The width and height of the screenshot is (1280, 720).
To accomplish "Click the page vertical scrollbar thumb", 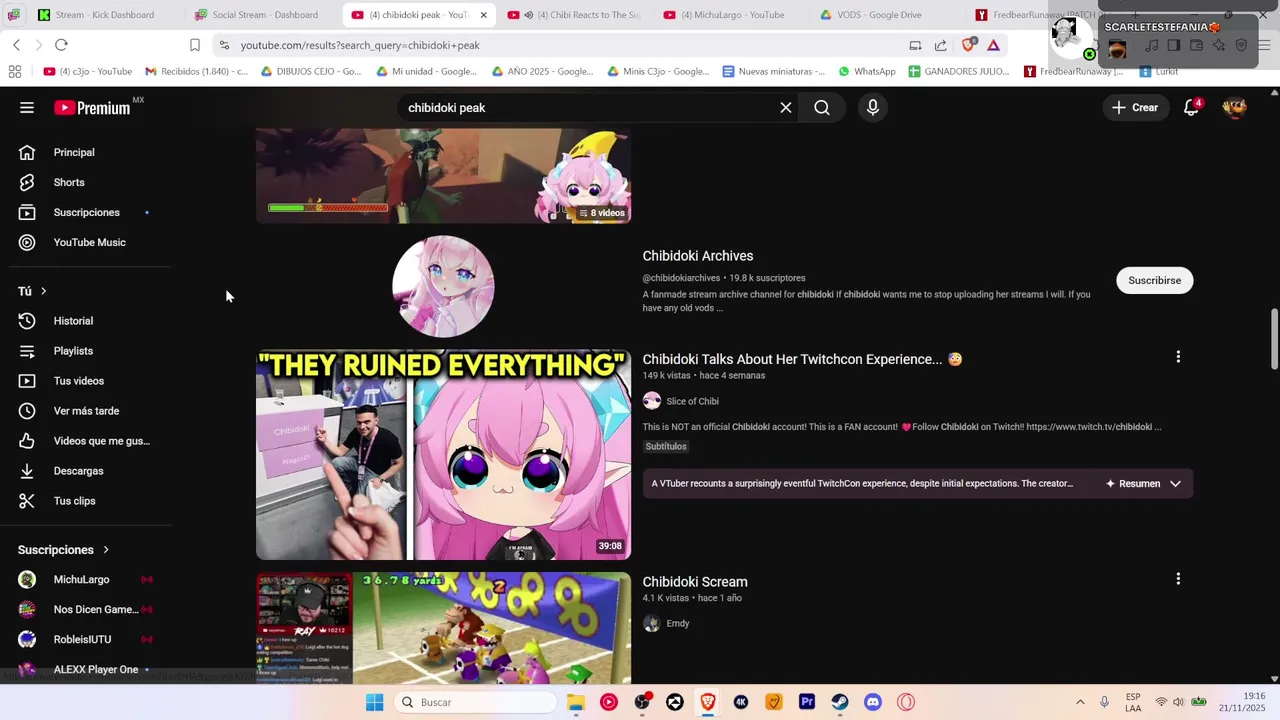I will point(1274,339).
